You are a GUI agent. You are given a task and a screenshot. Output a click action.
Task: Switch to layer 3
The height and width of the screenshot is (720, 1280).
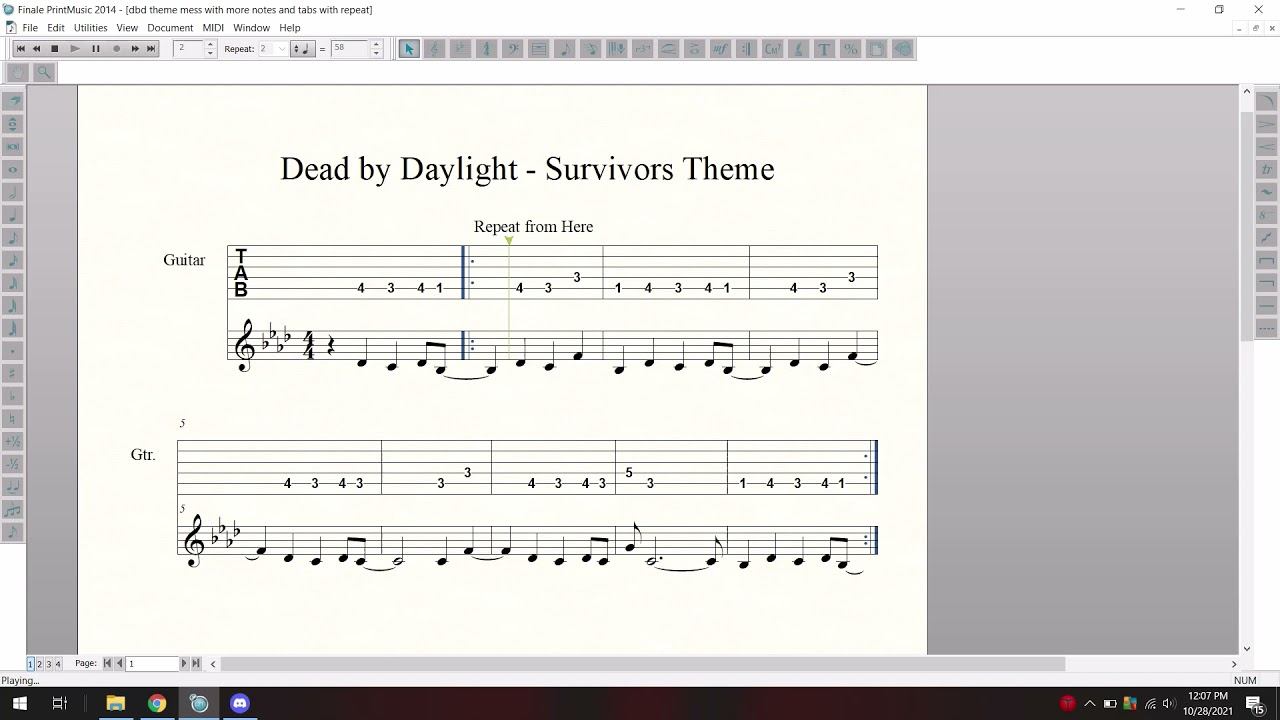pos(49,664)
